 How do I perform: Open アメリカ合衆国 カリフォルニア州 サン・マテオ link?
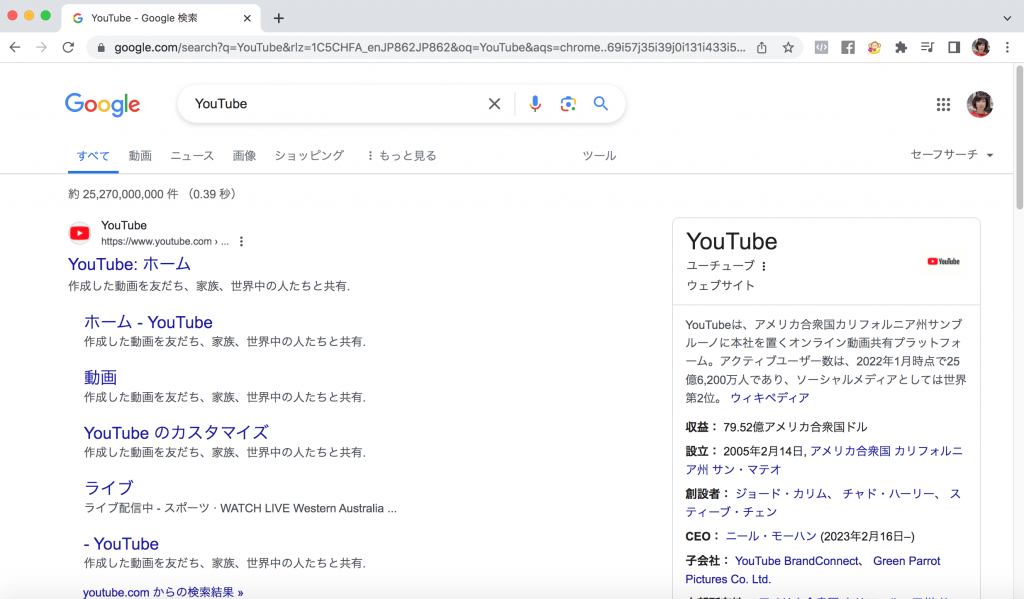pyautogui.click(x=824, y=461)
